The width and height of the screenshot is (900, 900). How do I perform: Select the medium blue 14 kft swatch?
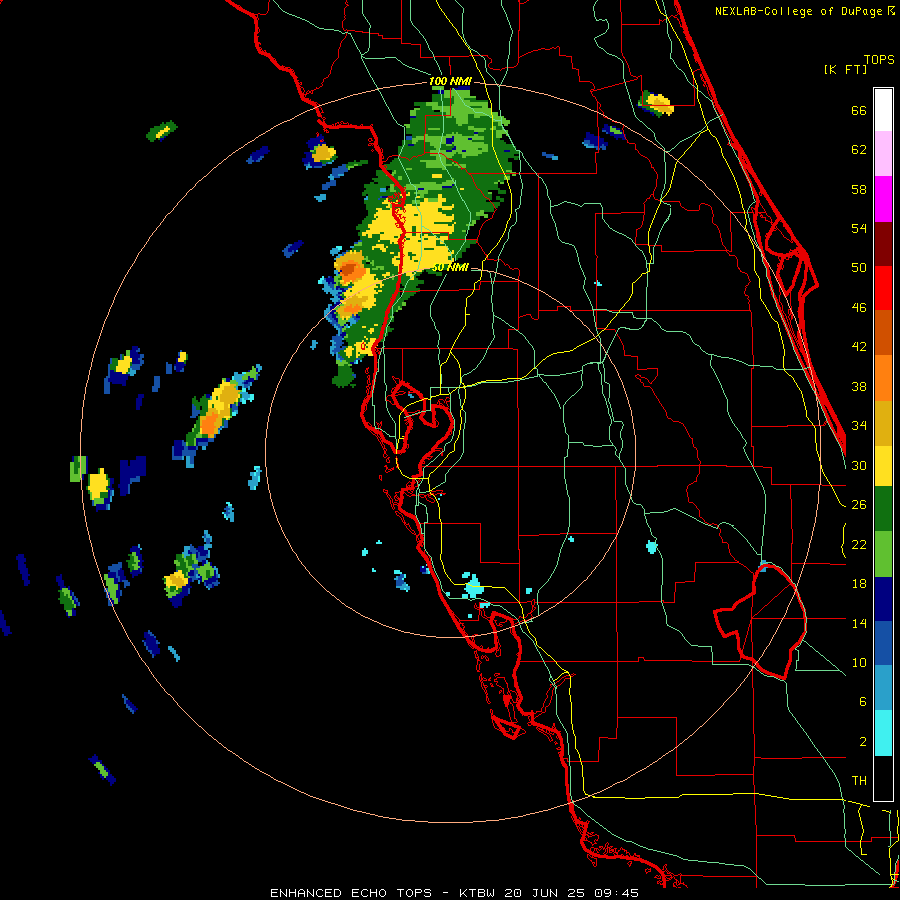coord(883,643)
